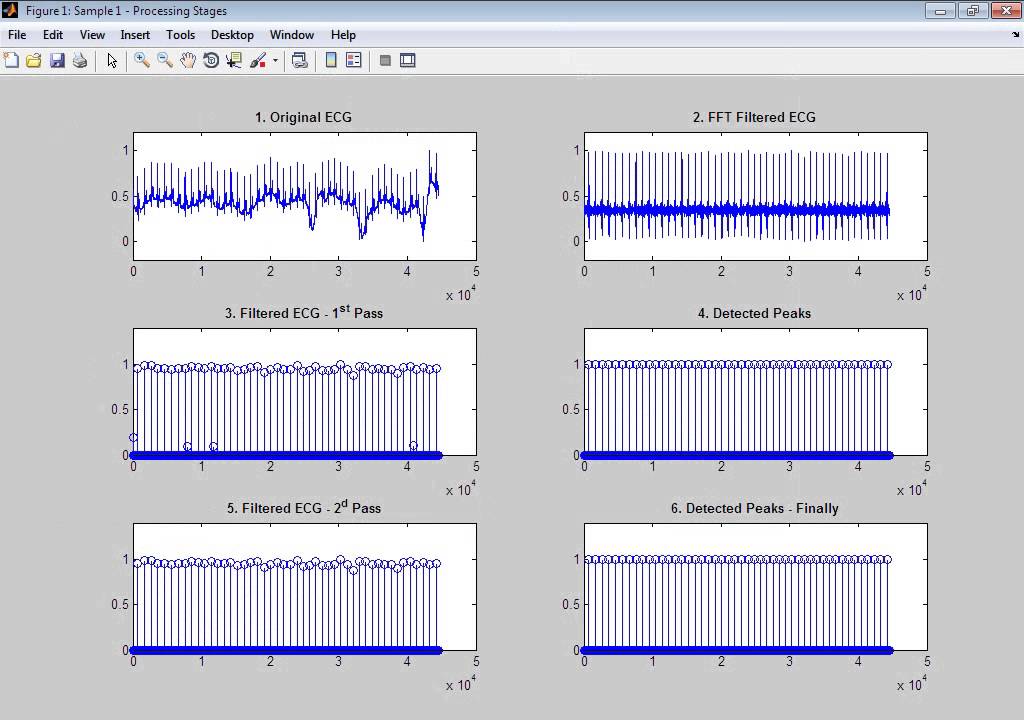Activate the Pan hand tool
Viewport: 1024px width, 720px height.
pyautogui.click(x=188, y=61)
